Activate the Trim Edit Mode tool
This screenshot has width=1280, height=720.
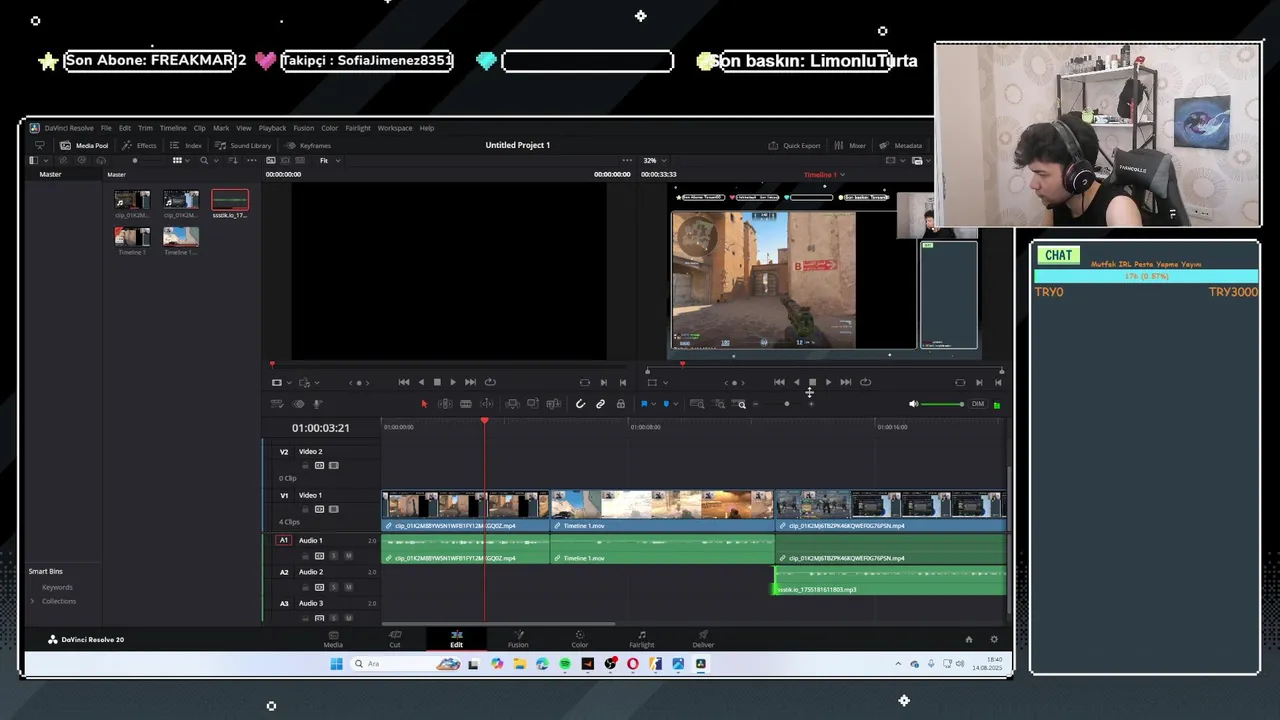445,404
